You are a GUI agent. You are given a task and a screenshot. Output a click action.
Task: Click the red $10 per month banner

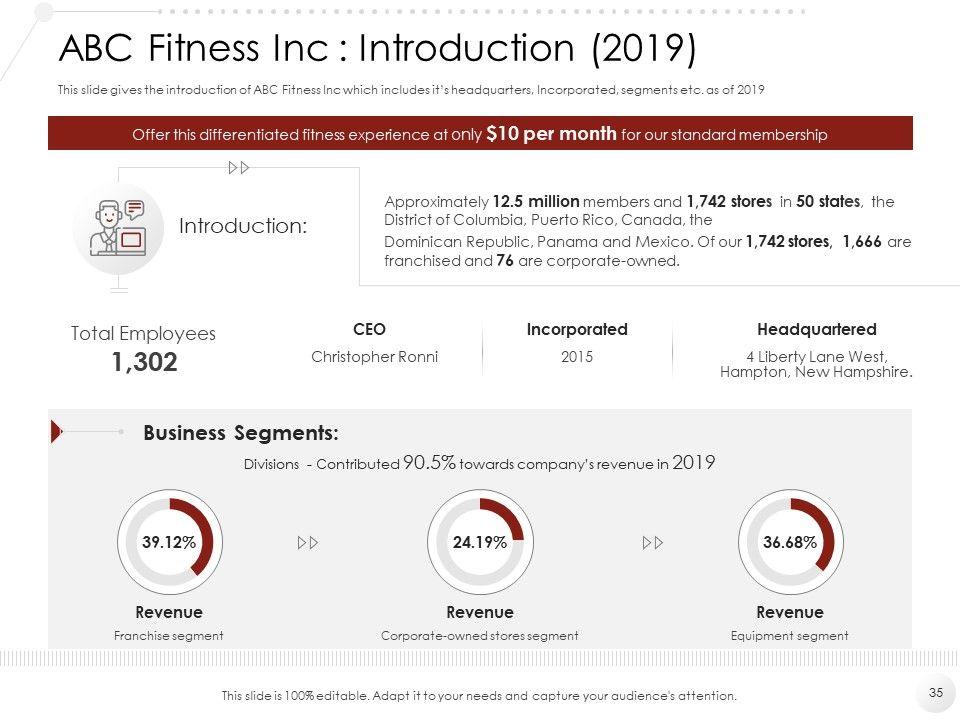pyautogui.click(x=480, y=134)
